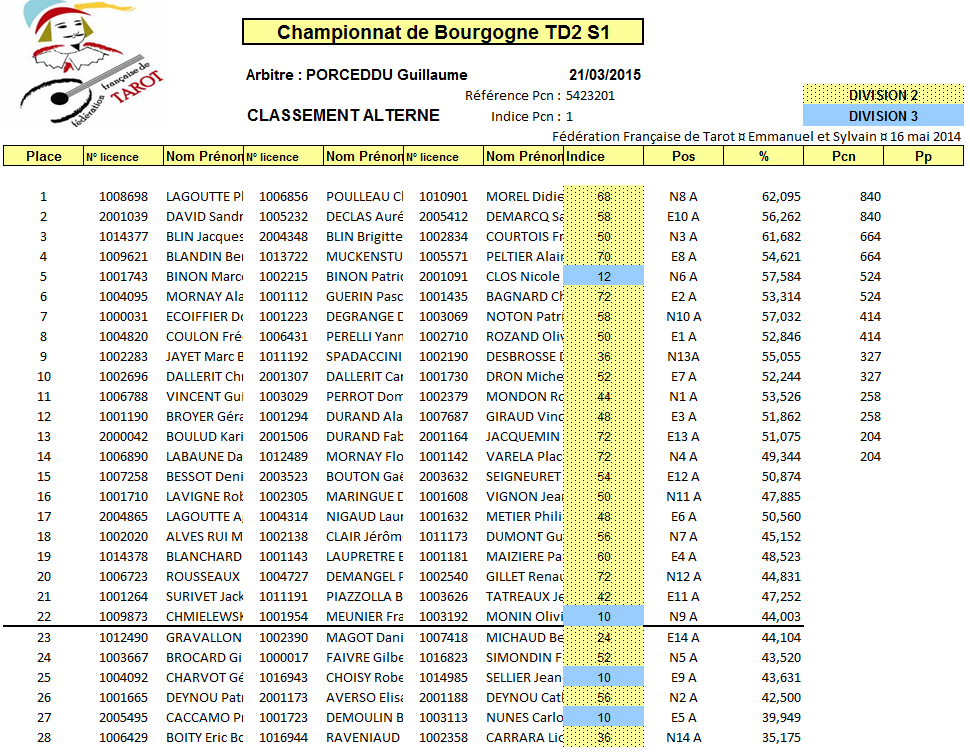
Task: Click the date 21/03/2015
Action: (605, 75)
